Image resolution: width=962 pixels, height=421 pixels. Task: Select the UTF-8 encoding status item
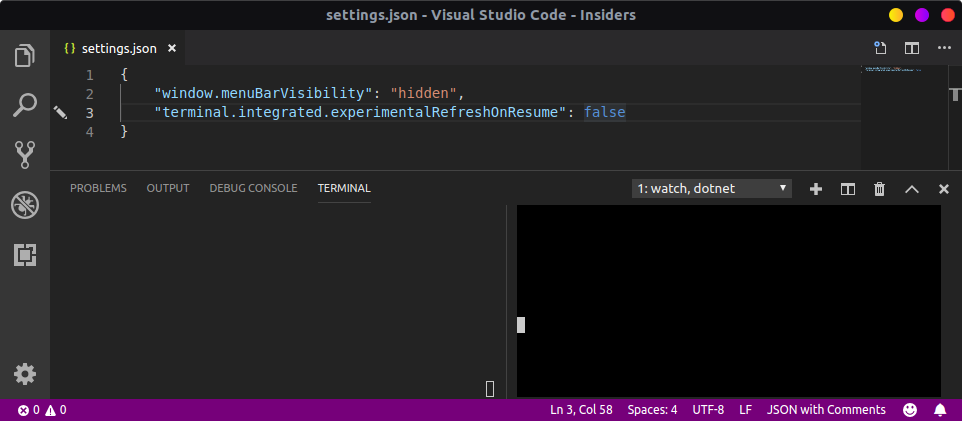click(708, 410)
